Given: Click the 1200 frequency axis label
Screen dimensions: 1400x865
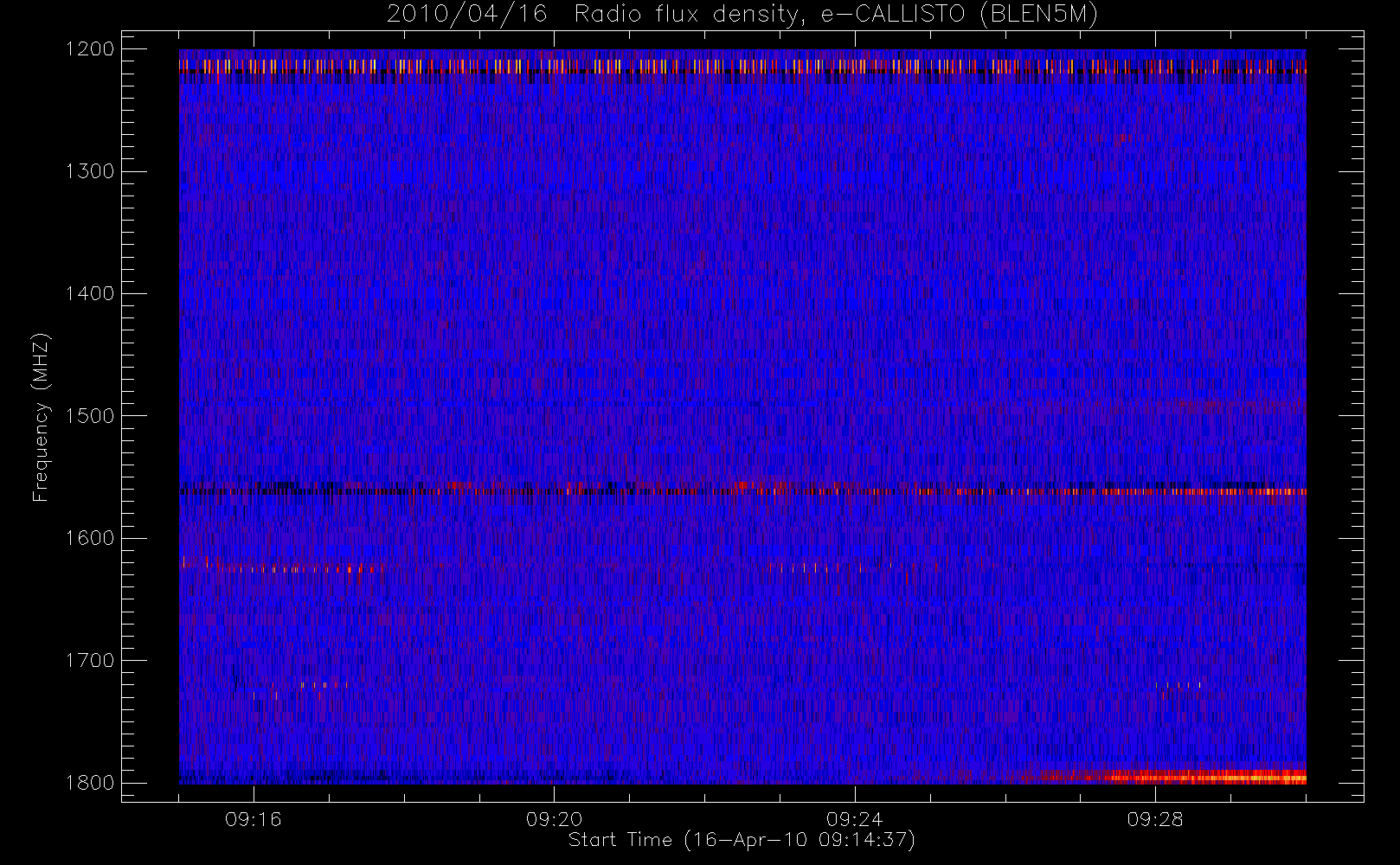Looking at the screenshot, I should click(x=90, y=49).
